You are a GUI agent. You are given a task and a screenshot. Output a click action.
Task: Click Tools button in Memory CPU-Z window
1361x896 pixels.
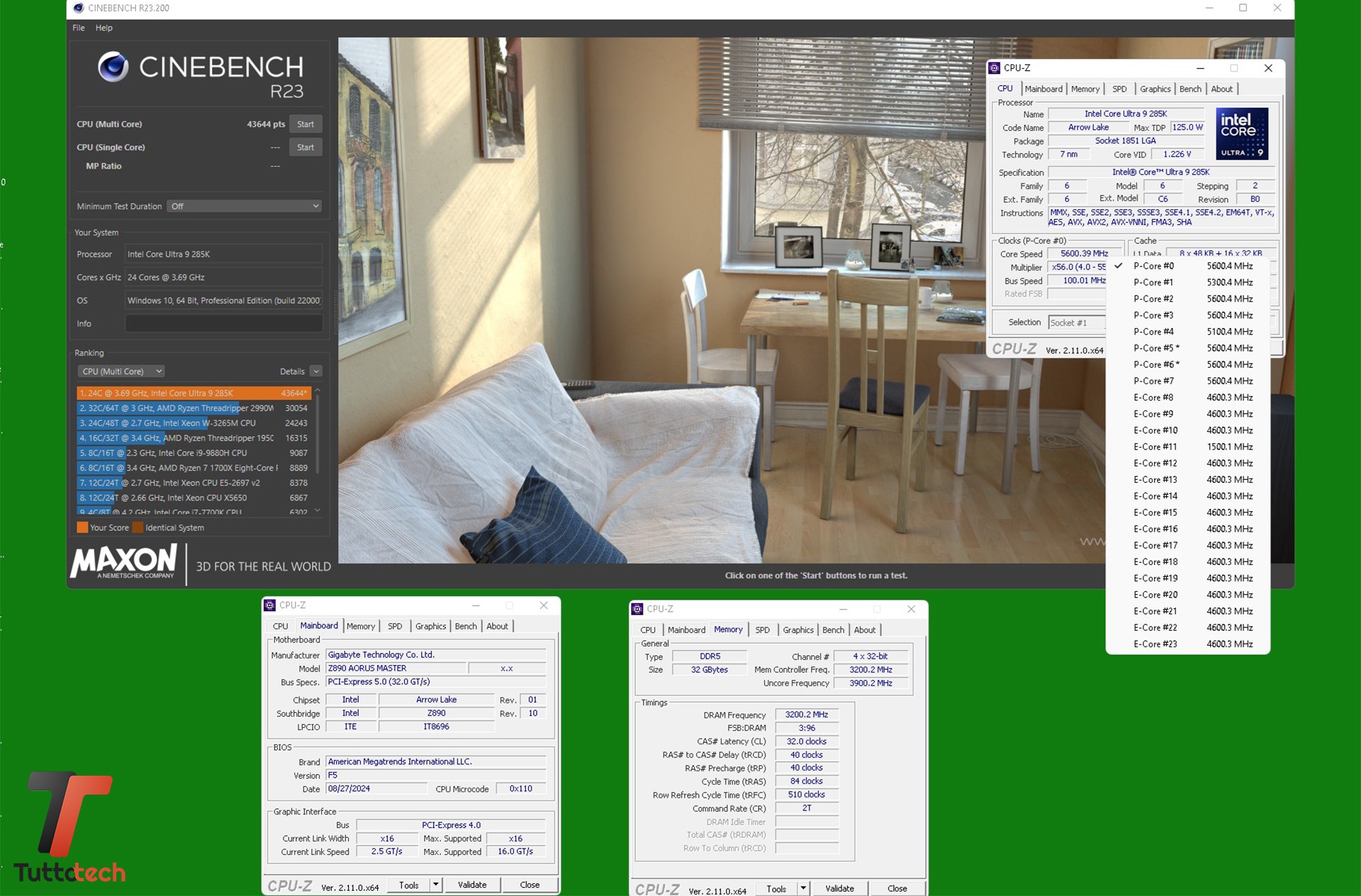coord(776,888)
